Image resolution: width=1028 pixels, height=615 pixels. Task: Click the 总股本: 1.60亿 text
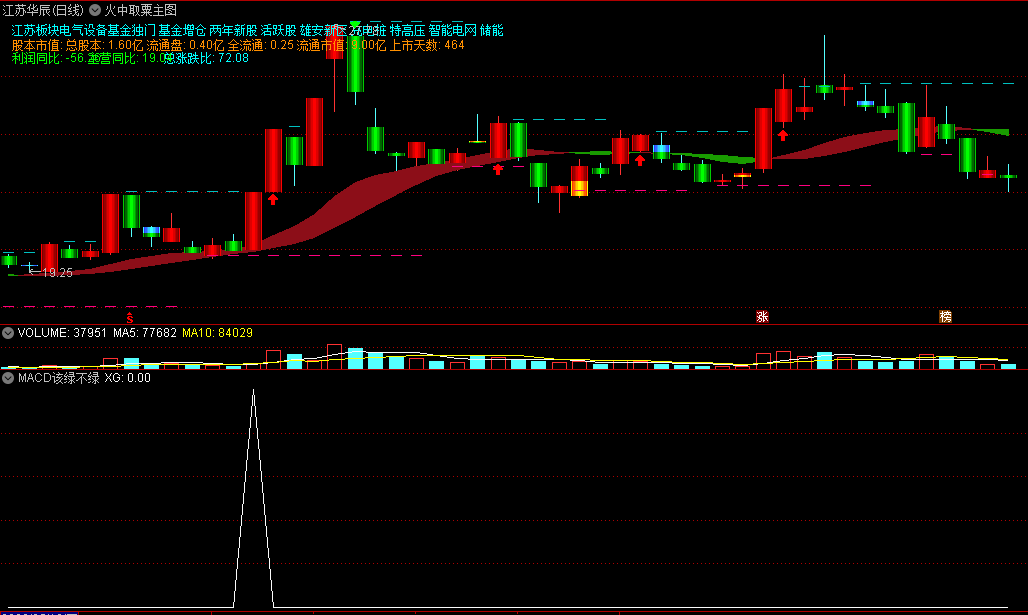click(104, 45)
